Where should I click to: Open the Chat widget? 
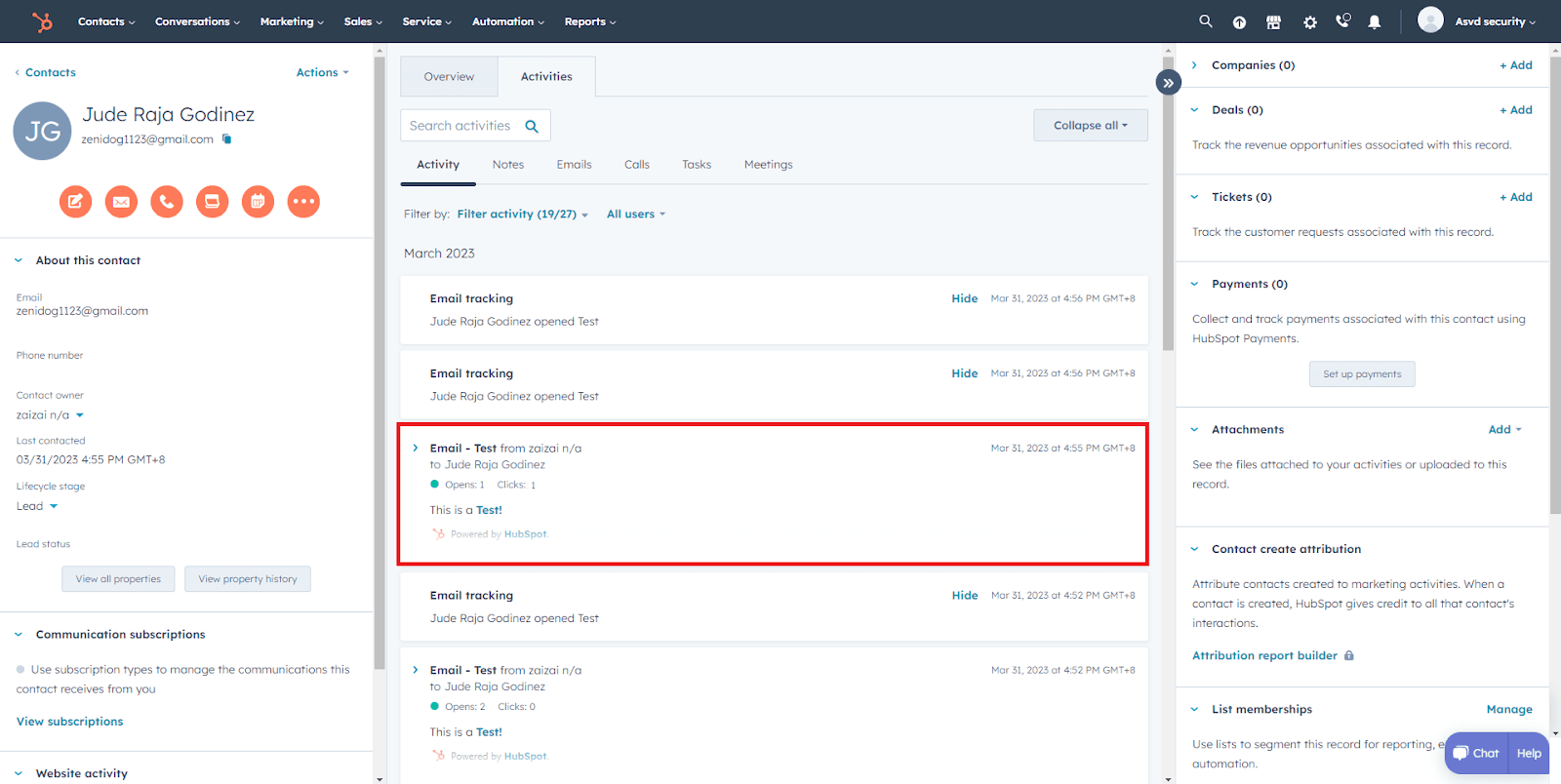pyautogui.click(x=1476, y=753)
